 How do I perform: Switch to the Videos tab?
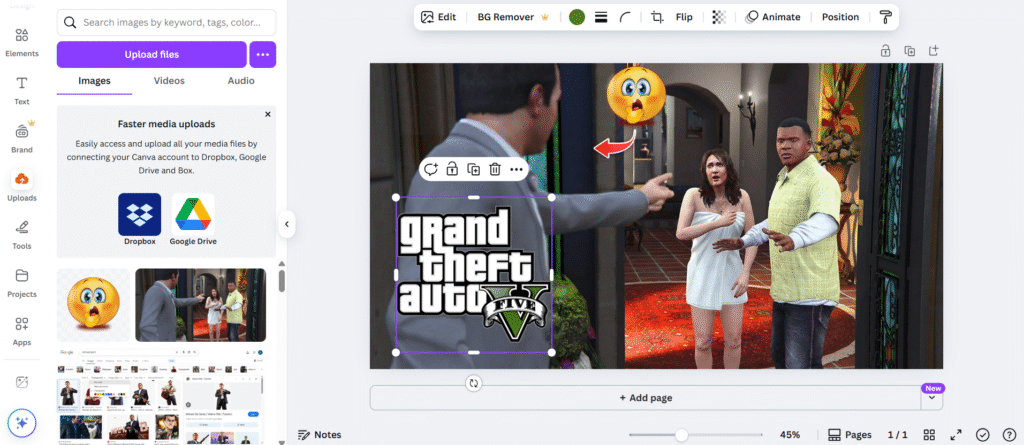coord(169,81)
